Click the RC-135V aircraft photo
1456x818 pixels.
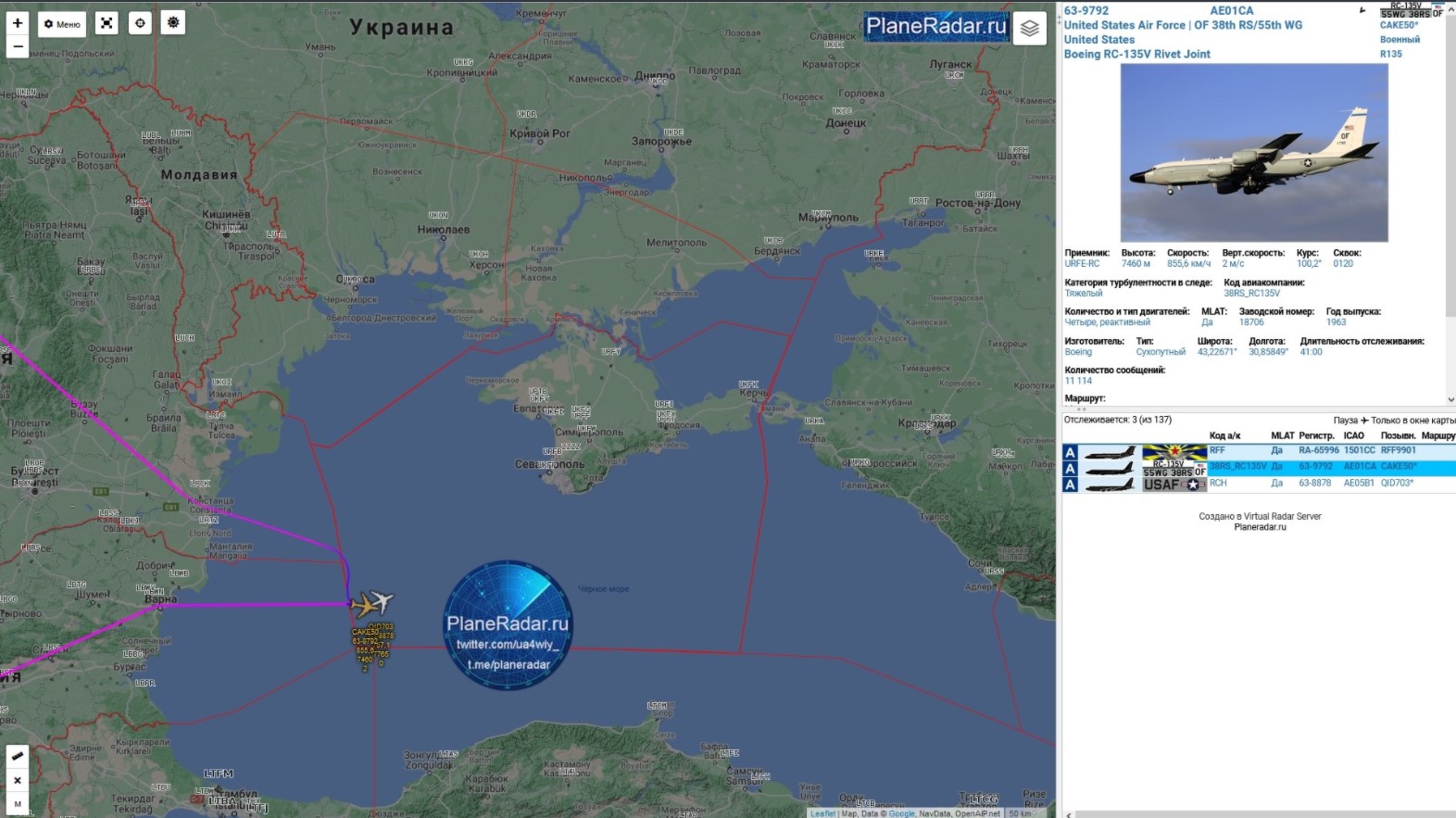(x=1254, y=153)
